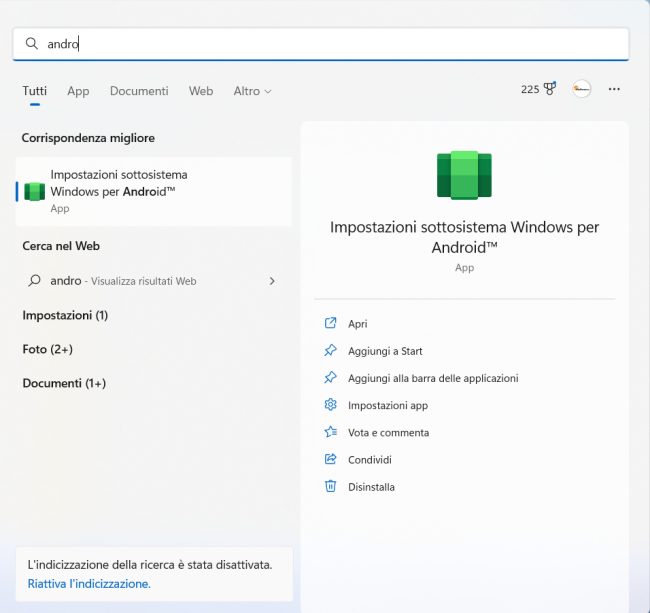Click the Riattiva l'indicizzazione link
Screen dimensions: 650x613
pyautogui.click(x=89, y=584)
